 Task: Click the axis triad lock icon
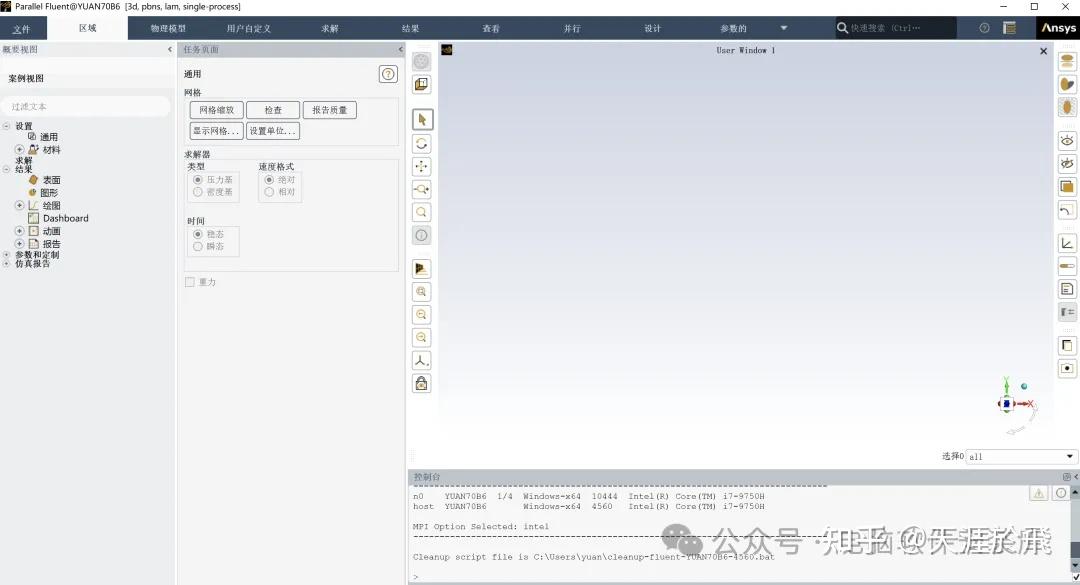click(x=421, y=383)
